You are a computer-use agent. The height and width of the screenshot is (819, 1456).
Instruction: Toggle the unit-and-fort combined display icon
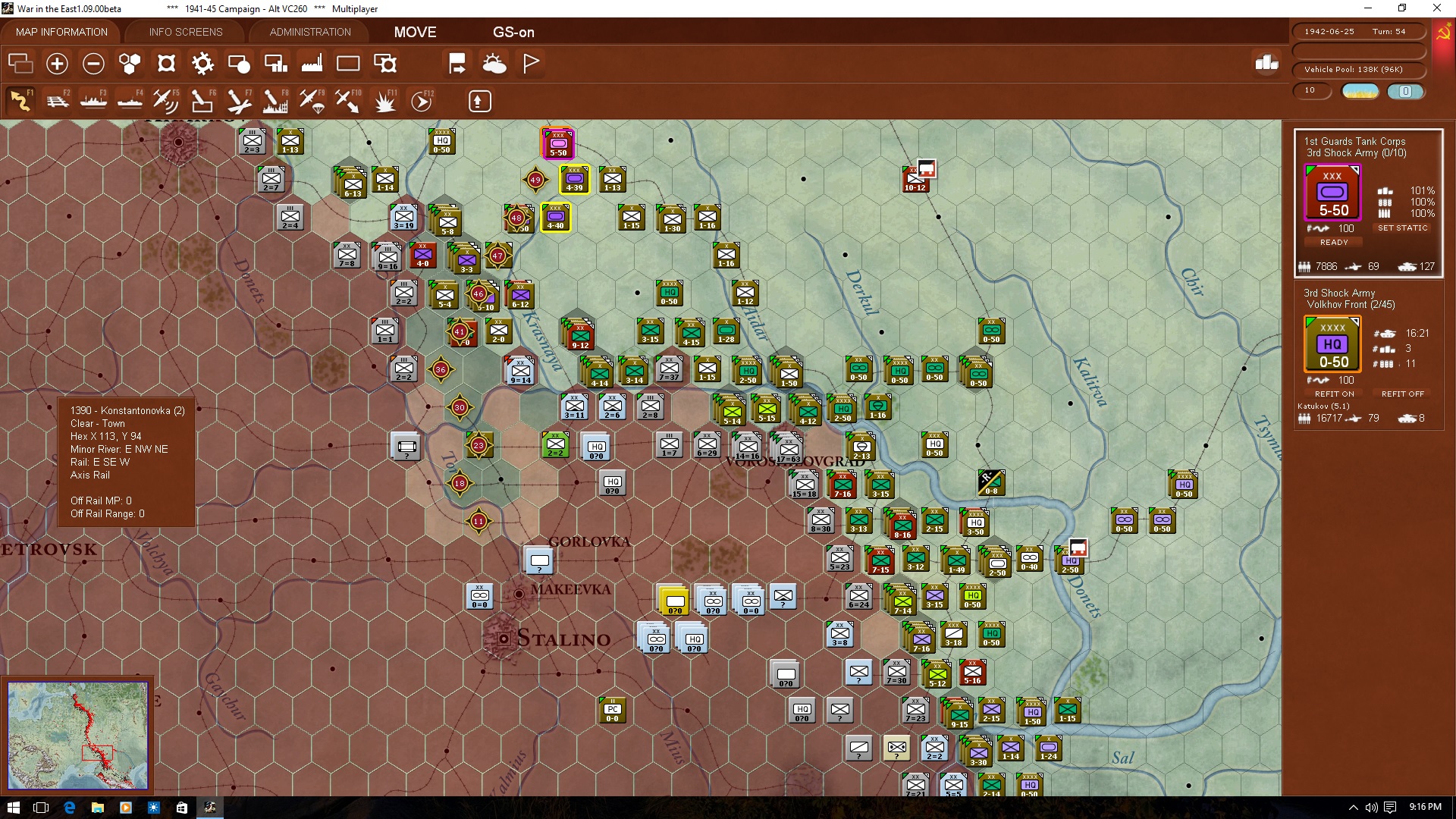(x=385, y=64)
